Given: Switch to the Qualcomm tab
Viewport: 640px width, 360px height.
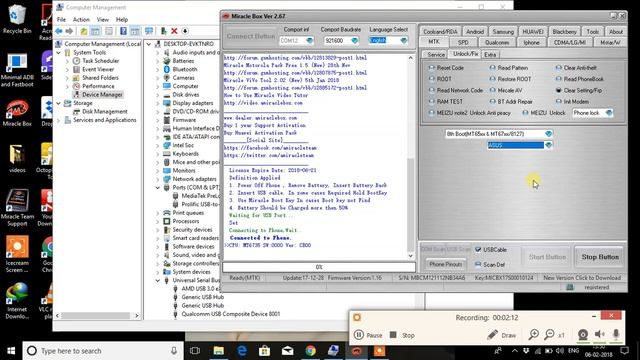Looking at the screenshot, I should point(497,42).
